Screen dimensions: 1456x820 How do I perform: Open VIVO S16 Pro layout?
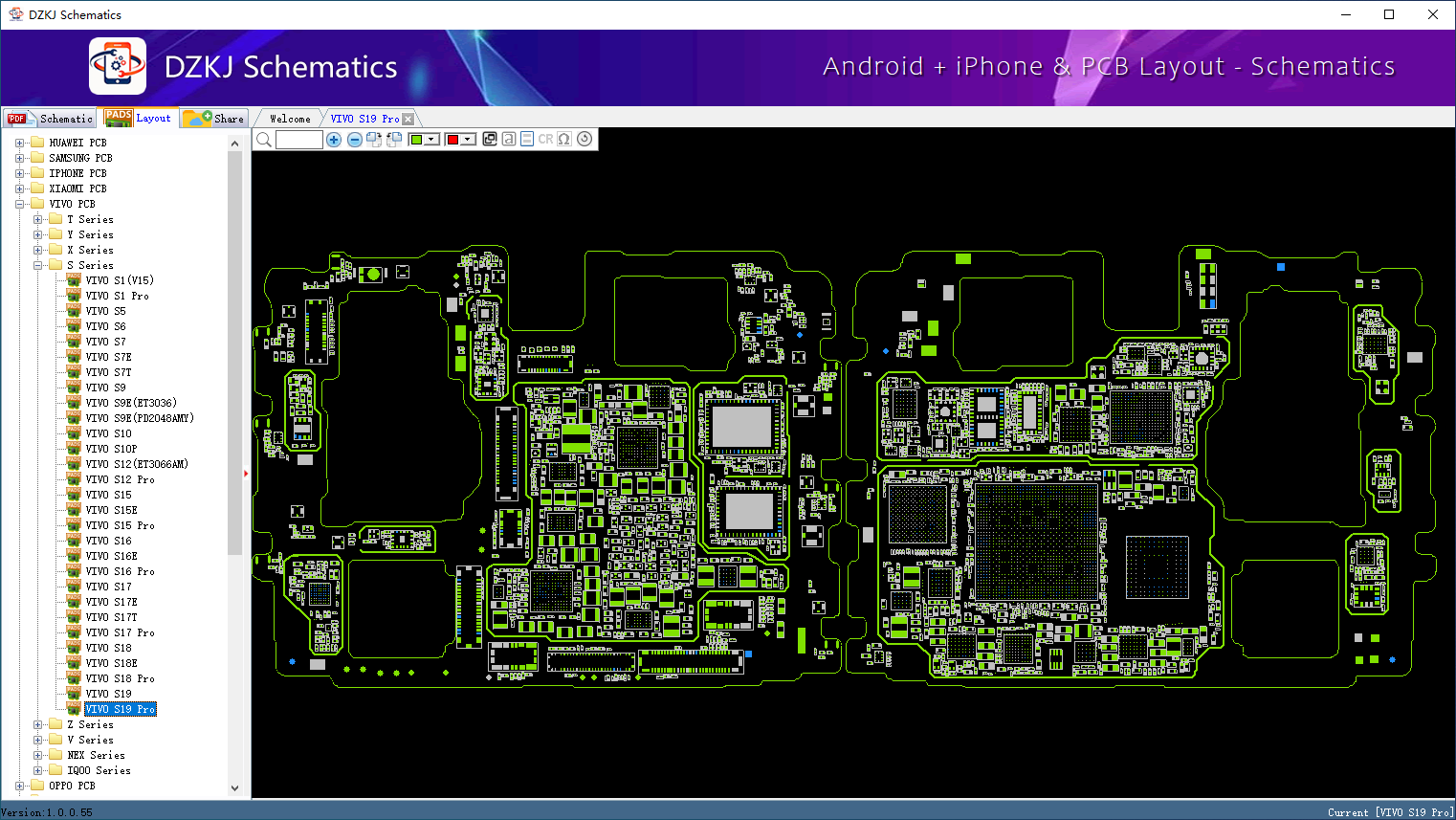click(120, 571)
